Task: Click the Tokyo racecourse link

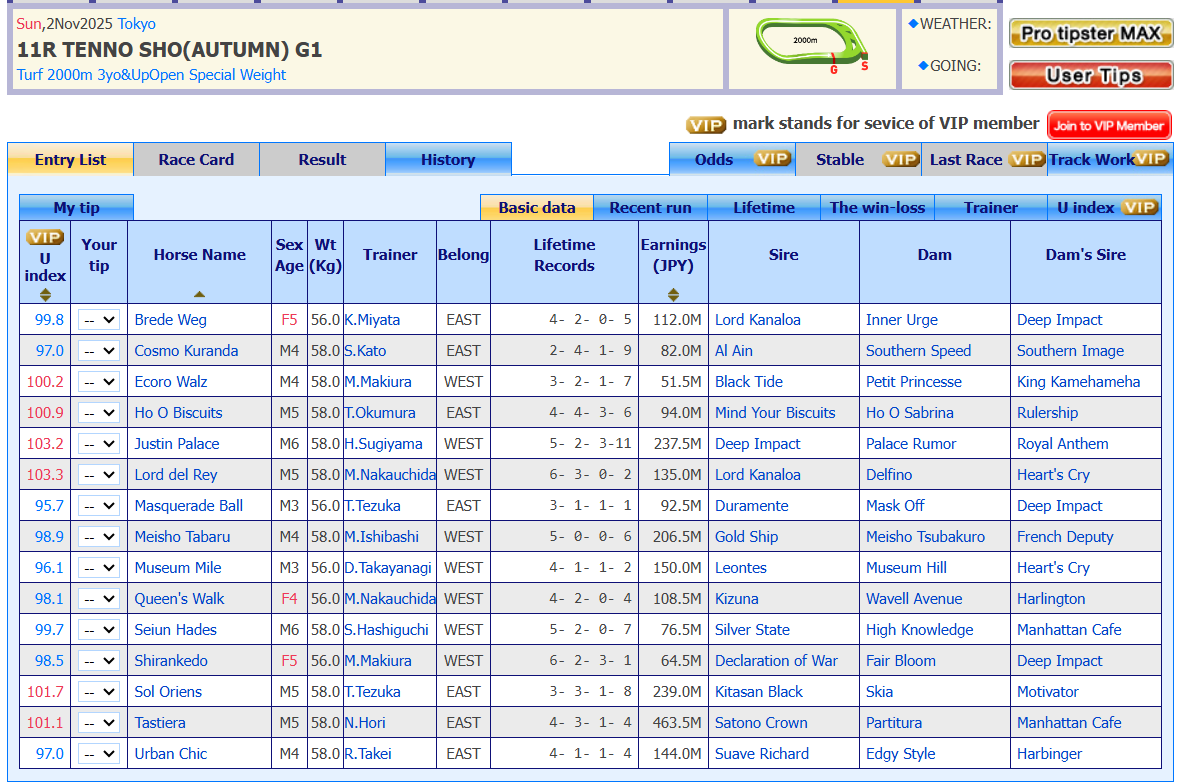Action: pos(136,23)
